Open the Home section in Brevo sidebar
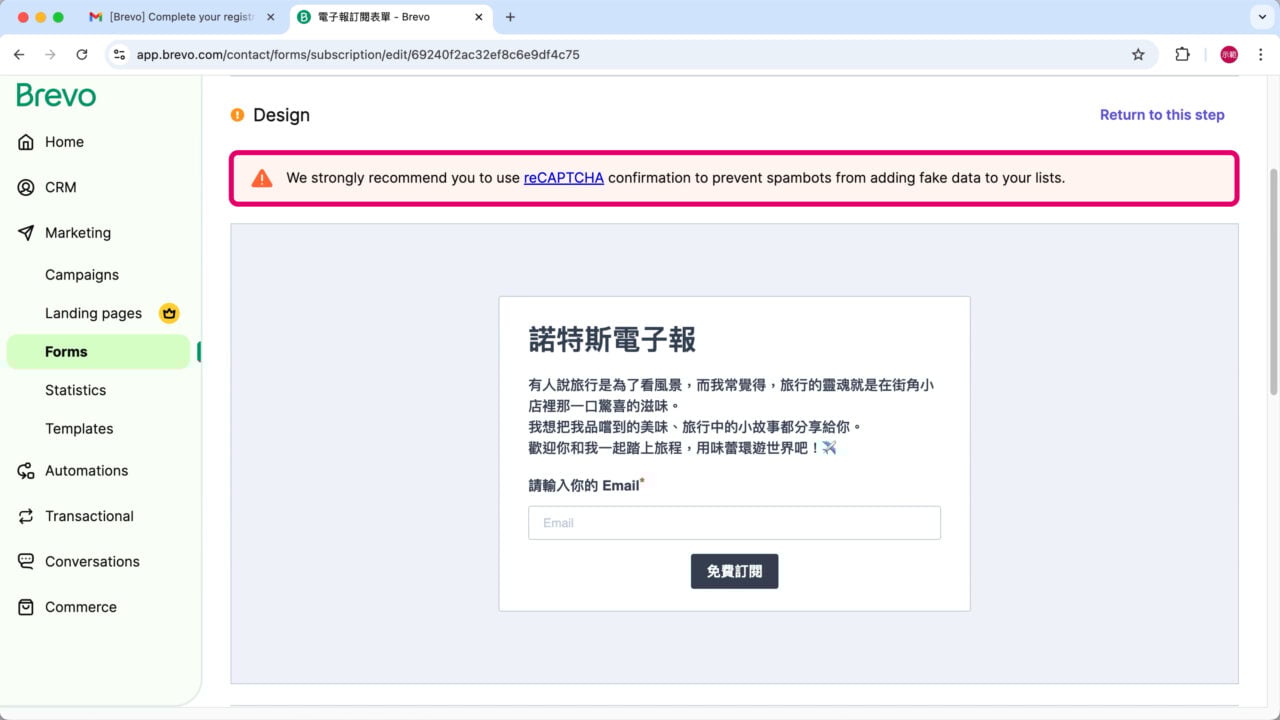 pos(64,141)
